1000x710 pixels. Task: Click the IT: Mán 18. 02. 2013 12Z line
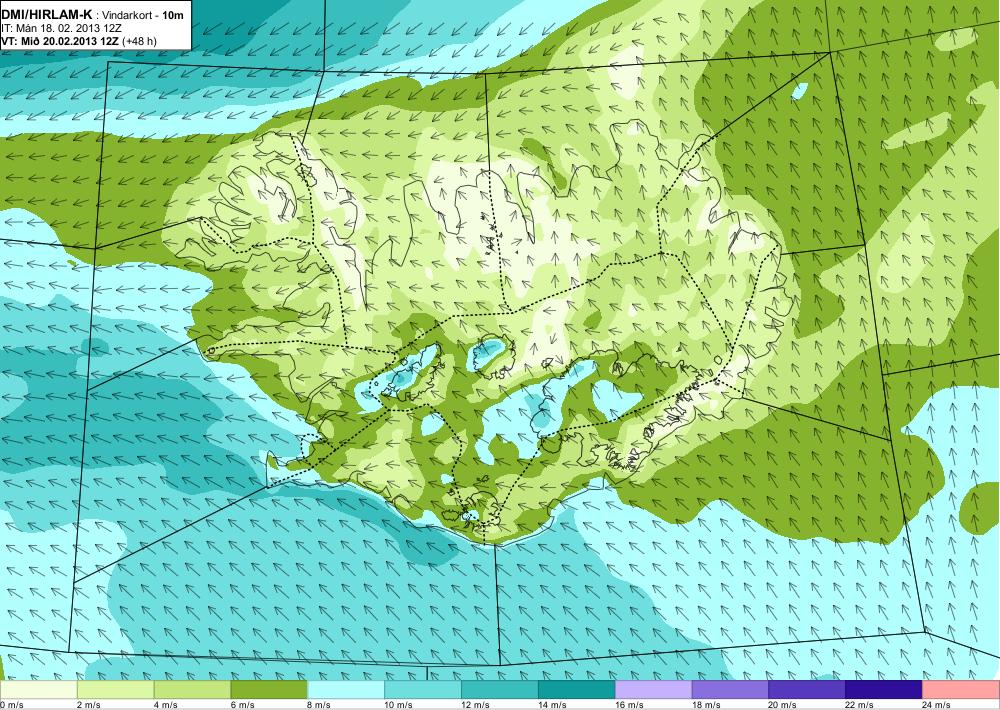[x=61, y=29]
